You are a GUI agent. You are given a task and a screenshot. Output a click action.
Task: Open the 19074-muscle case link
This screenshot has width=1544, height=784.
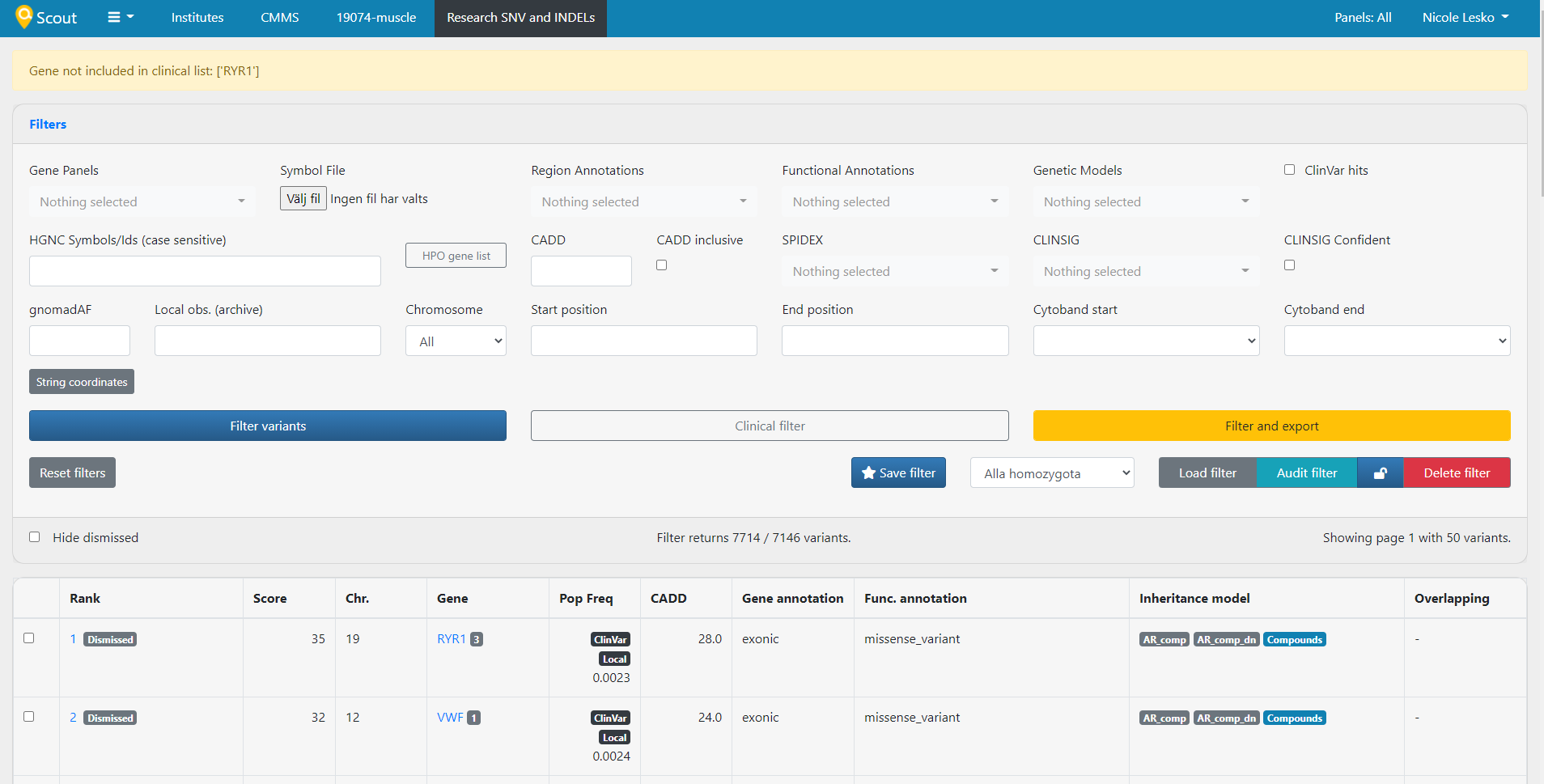(x=376, y=17)
